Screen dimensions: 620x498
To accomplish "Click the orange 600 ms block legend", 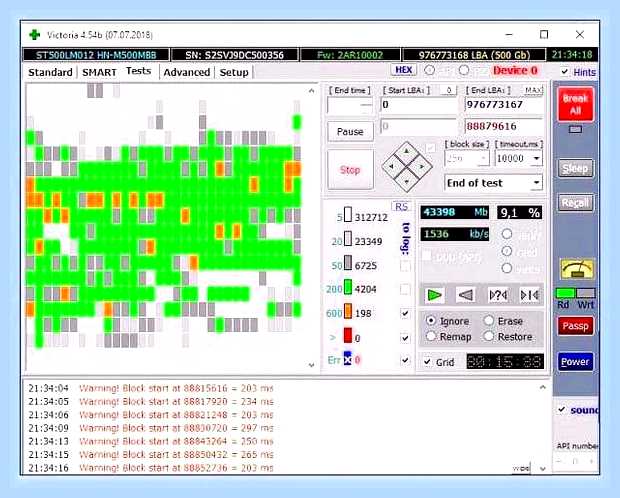I will 348,311.
